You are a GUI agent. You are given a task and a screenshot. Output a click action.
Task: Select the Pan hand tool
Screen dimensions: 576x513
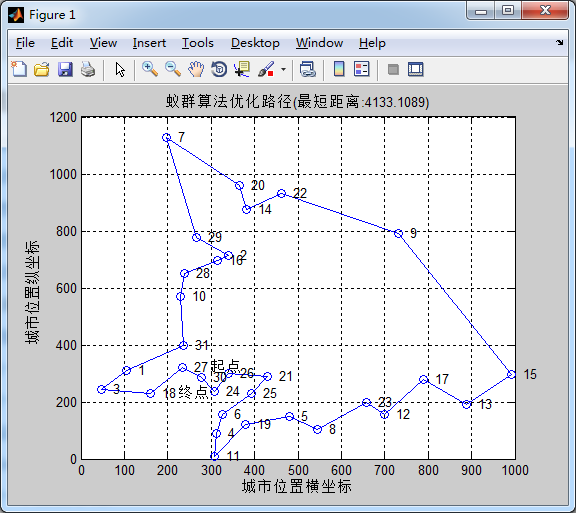[x=196, y=69]
